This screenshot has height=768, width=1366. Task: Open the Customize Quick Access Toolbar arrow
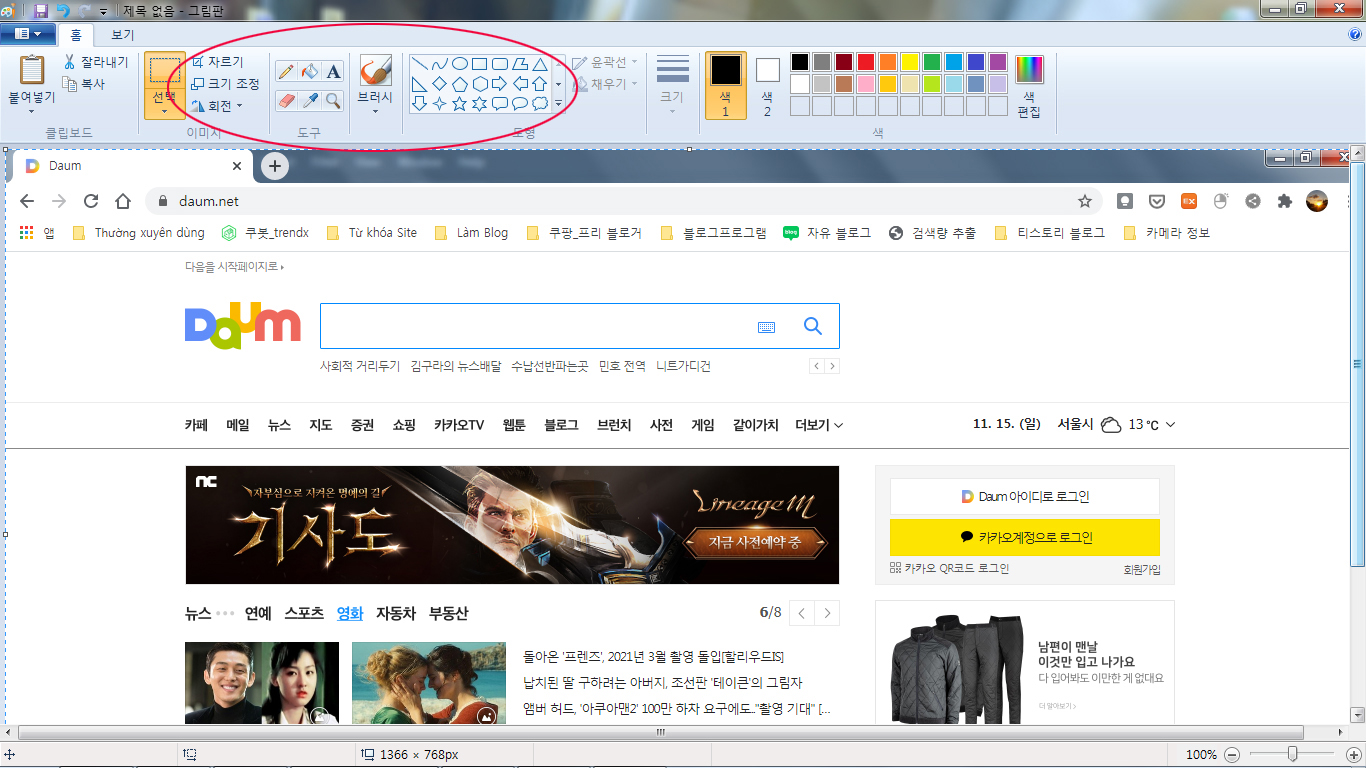103,12
